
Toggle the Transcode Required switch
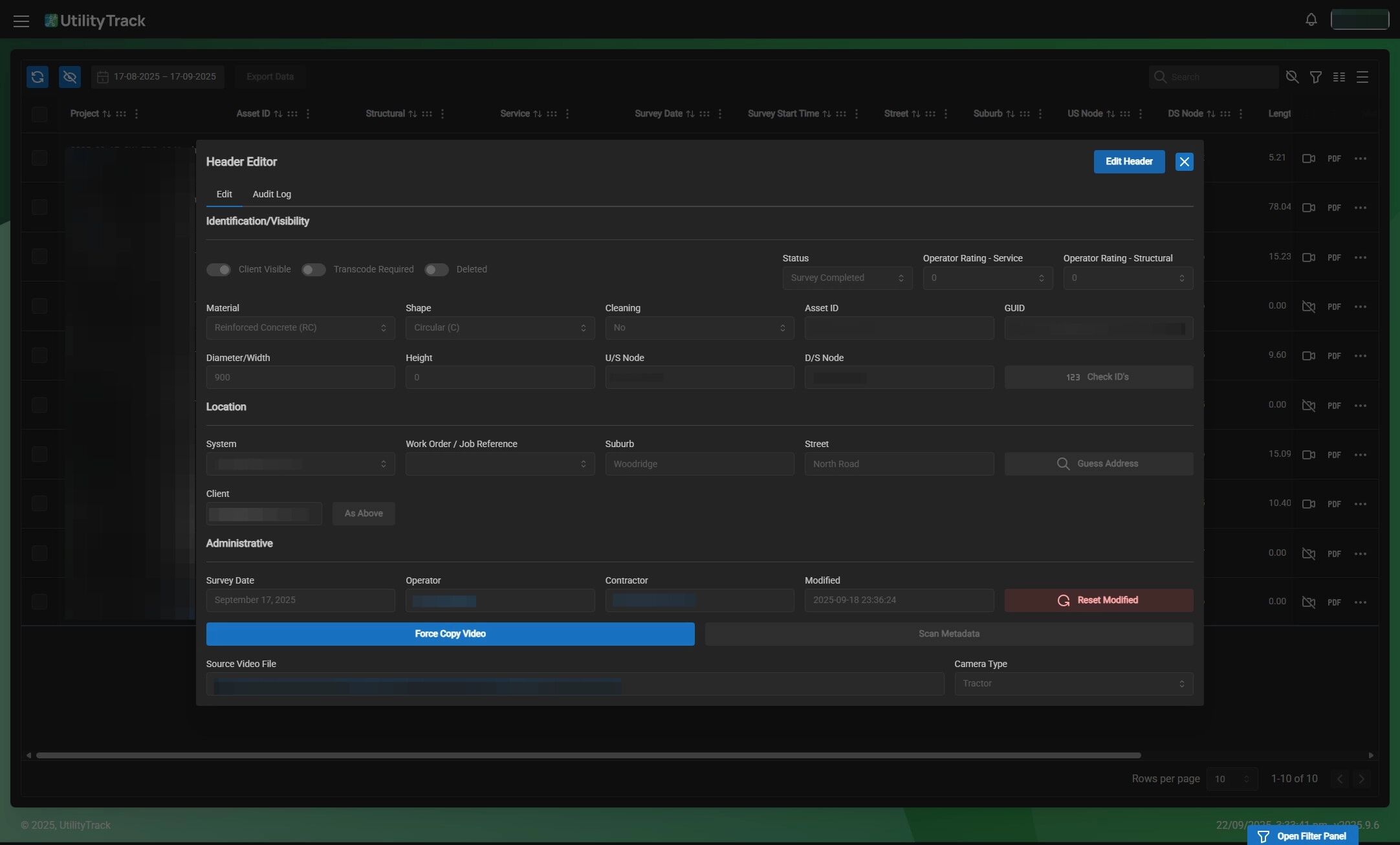[314, 269]
